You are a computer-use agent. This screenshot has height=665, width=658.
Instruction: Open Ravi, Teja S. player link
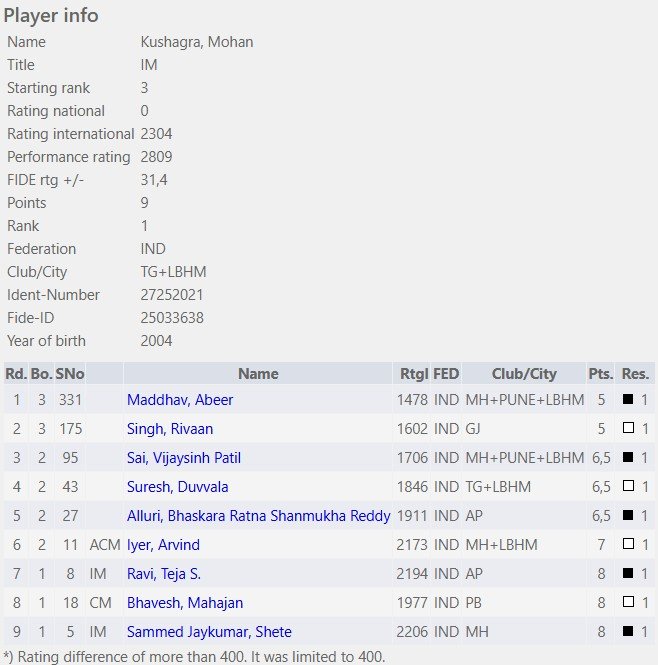pyautogui.click(x=164, y=574)
